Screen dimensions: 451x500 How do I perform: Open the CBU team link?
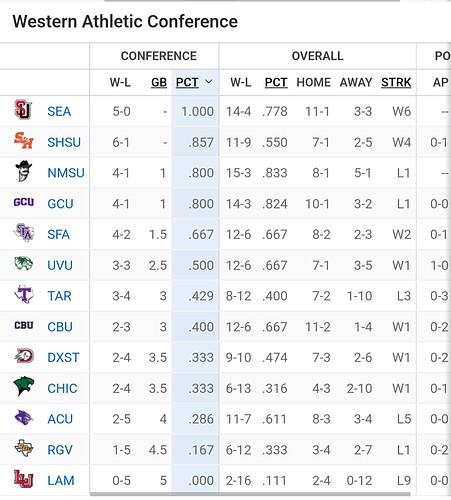(x=60, y=327)
